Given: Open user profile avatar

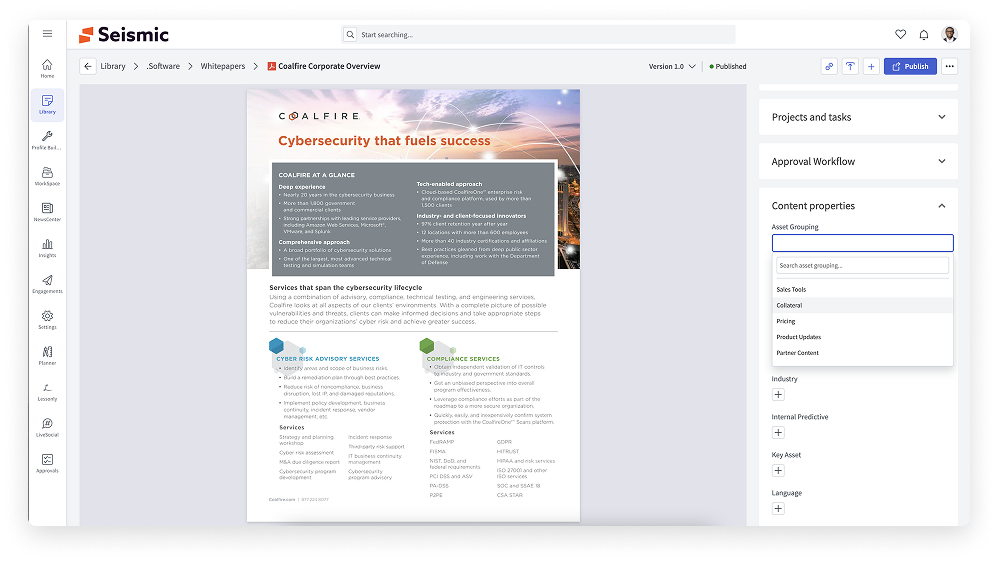Looking at the screenshot, I should (949, 34).
